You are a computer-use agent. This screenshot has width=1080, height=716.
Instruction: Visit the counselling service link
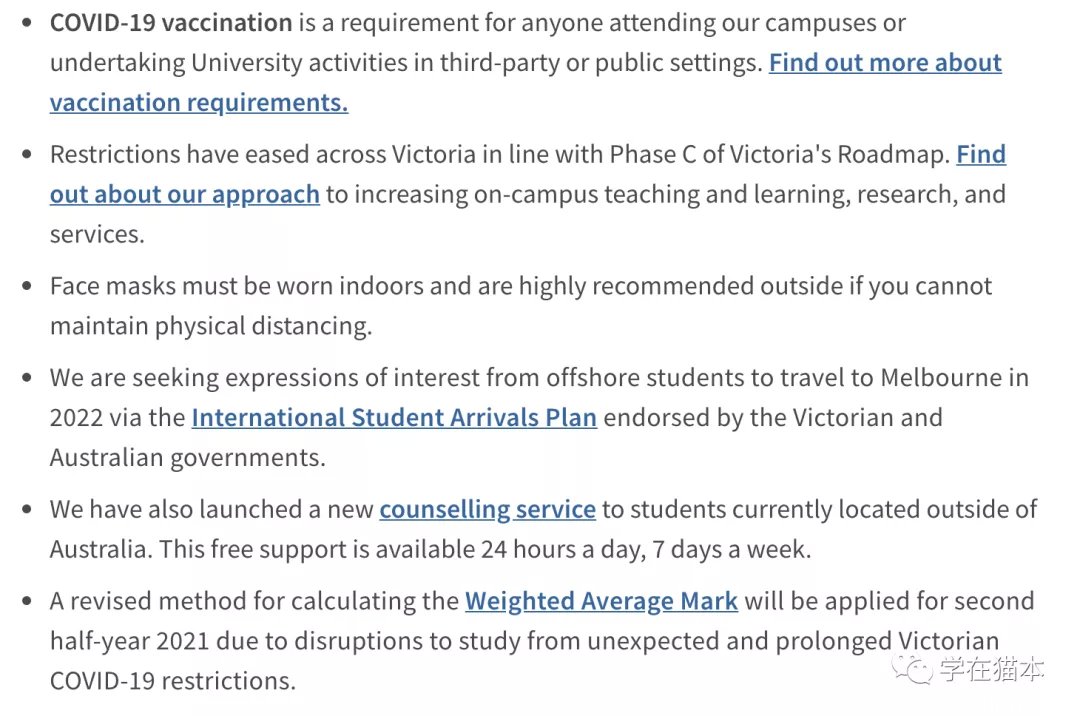click(x=488, y=509)
